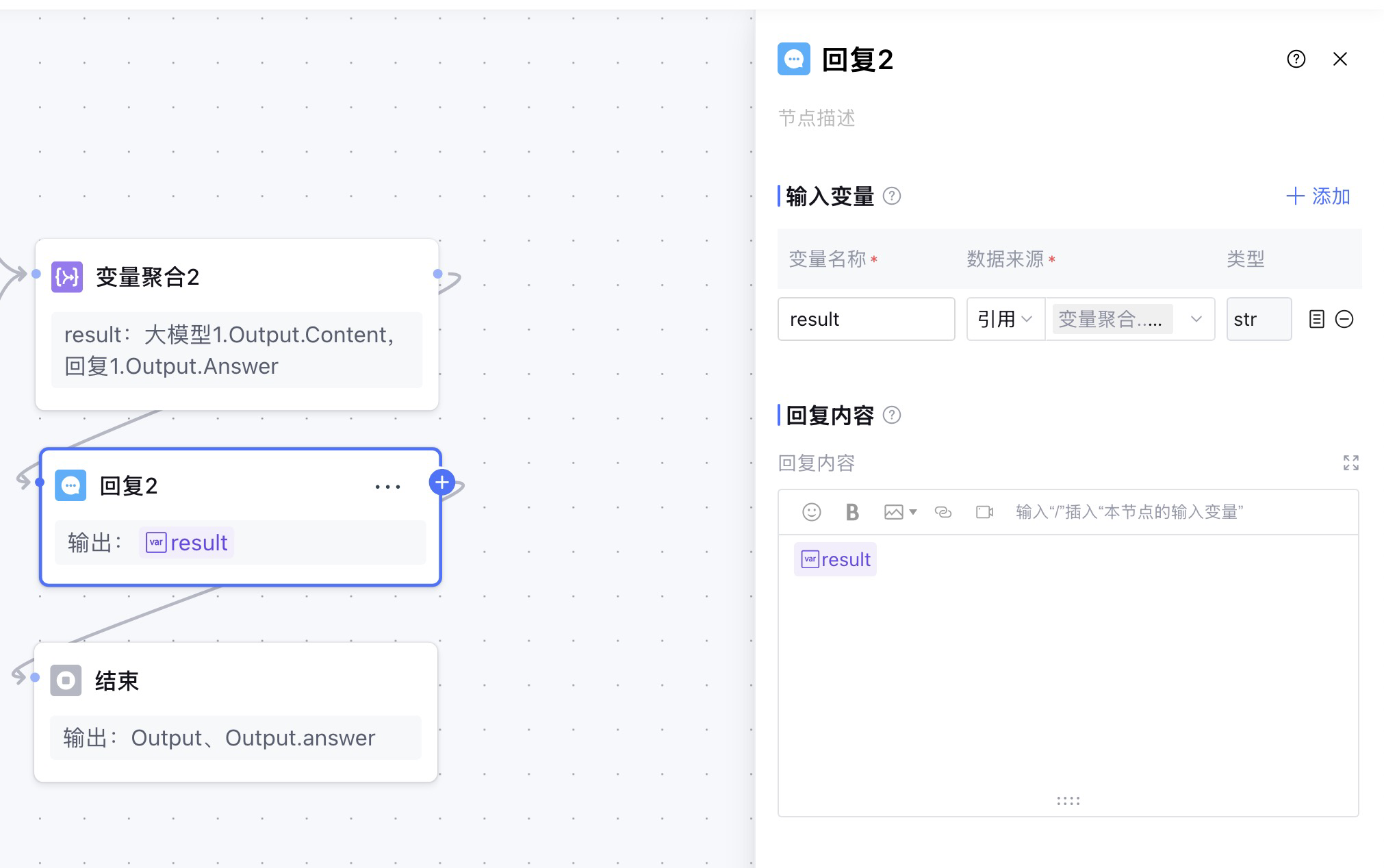
Task: Click the plus button on 回复2 node
Action: [442, 483]
